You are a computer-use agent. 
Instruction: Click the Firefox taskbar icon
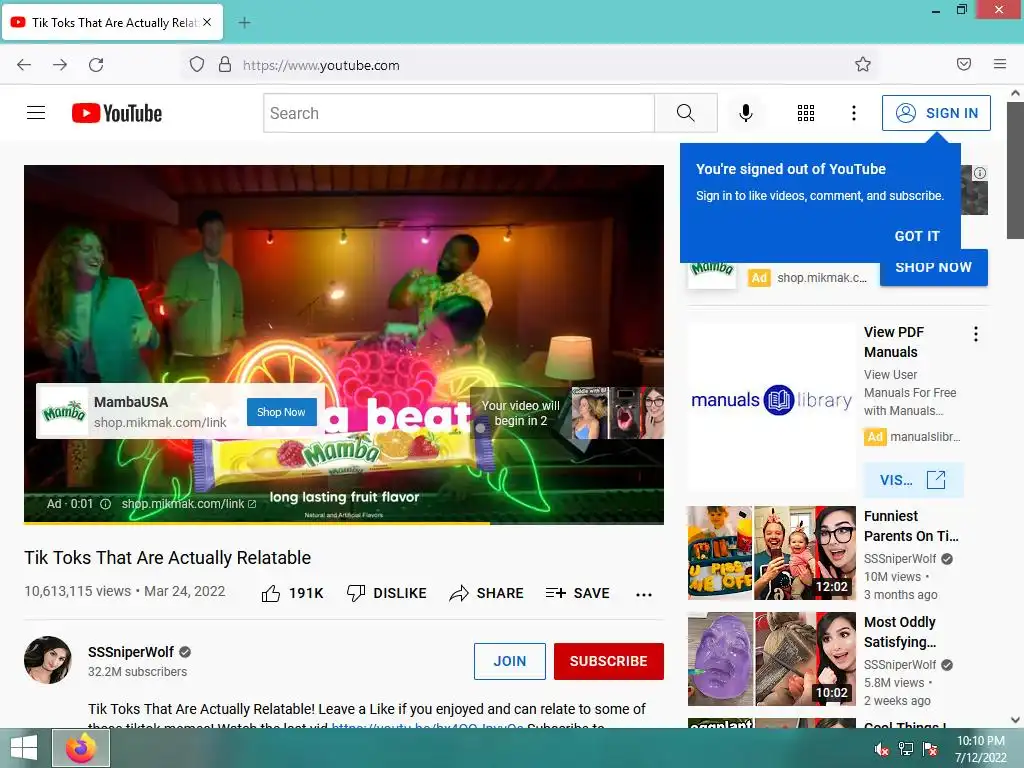[x=81, y=748]
